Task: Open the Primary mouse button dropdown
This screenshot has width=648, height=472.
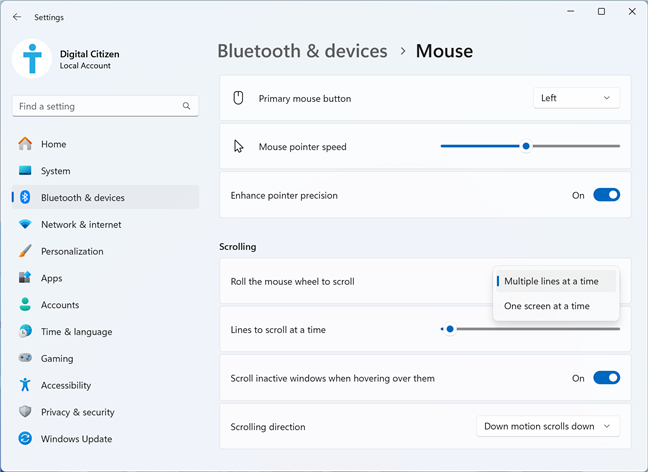Action: (x=576, y=98)
